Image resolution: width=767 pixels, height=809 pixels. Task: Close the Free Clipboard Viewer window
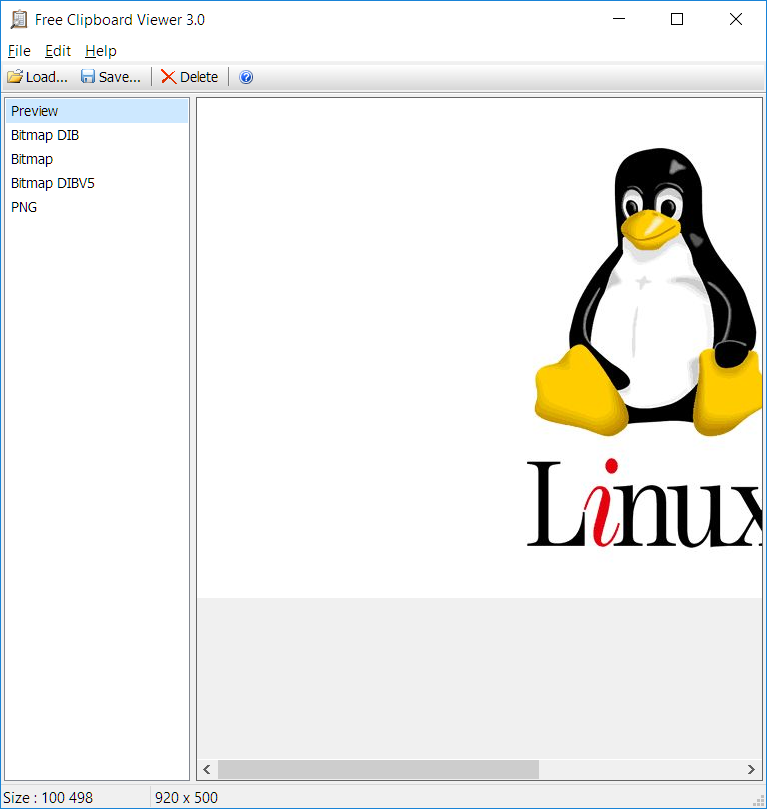(x=736, y=19)
